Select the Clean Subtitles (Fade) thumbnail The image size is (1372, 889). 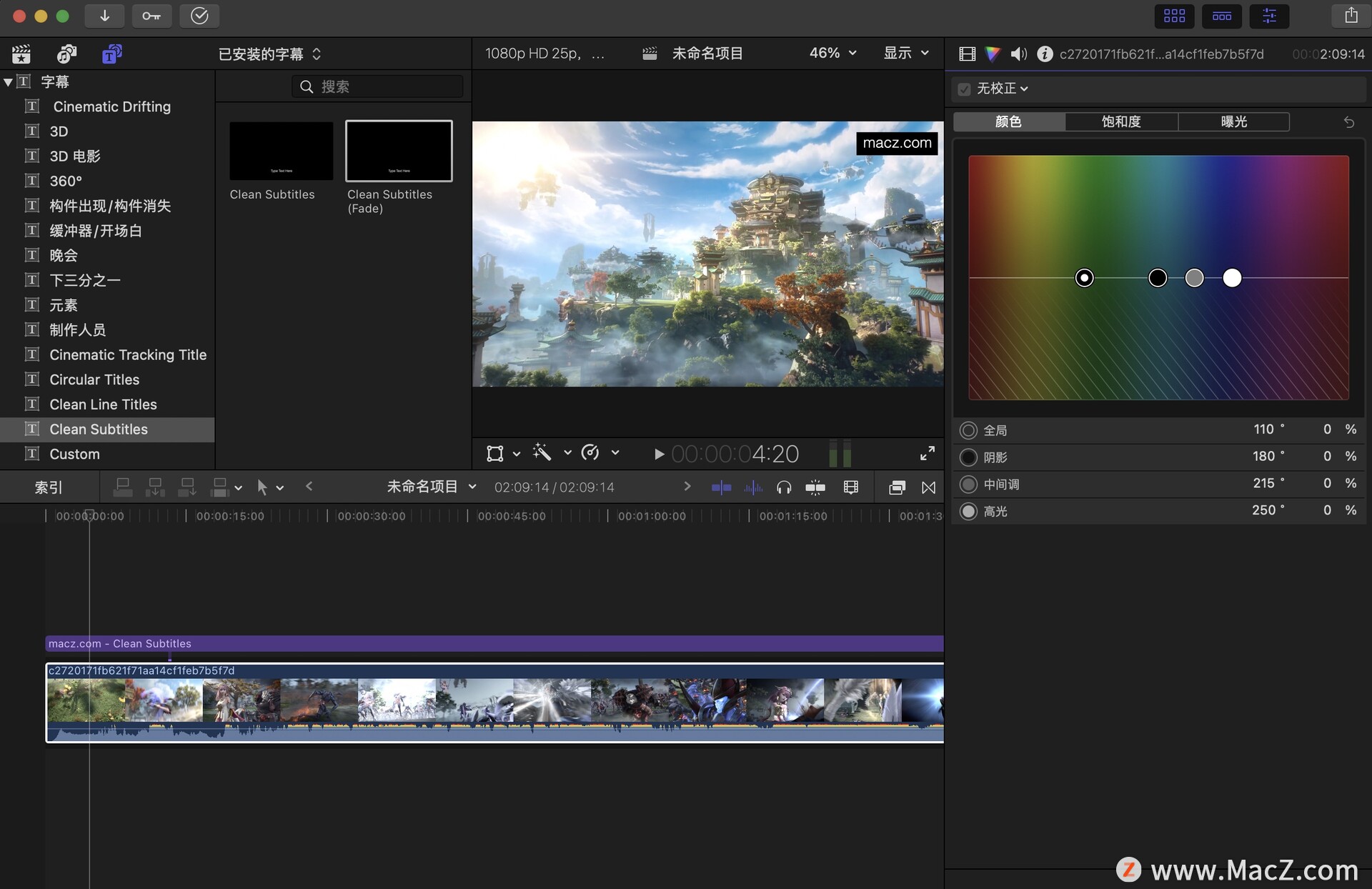click(x=398, y=151)
